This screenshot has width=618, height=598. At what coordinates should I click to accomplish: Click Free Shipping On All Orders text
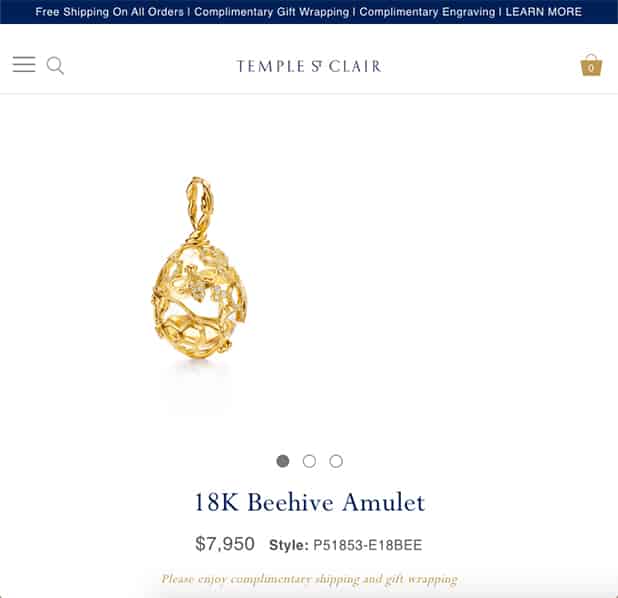[x=110, y=12]
